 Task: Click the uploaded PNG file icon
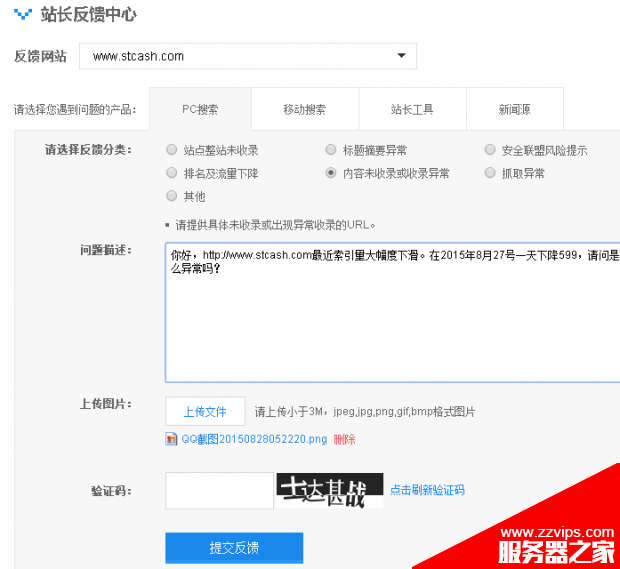click(x=171, y=439)
